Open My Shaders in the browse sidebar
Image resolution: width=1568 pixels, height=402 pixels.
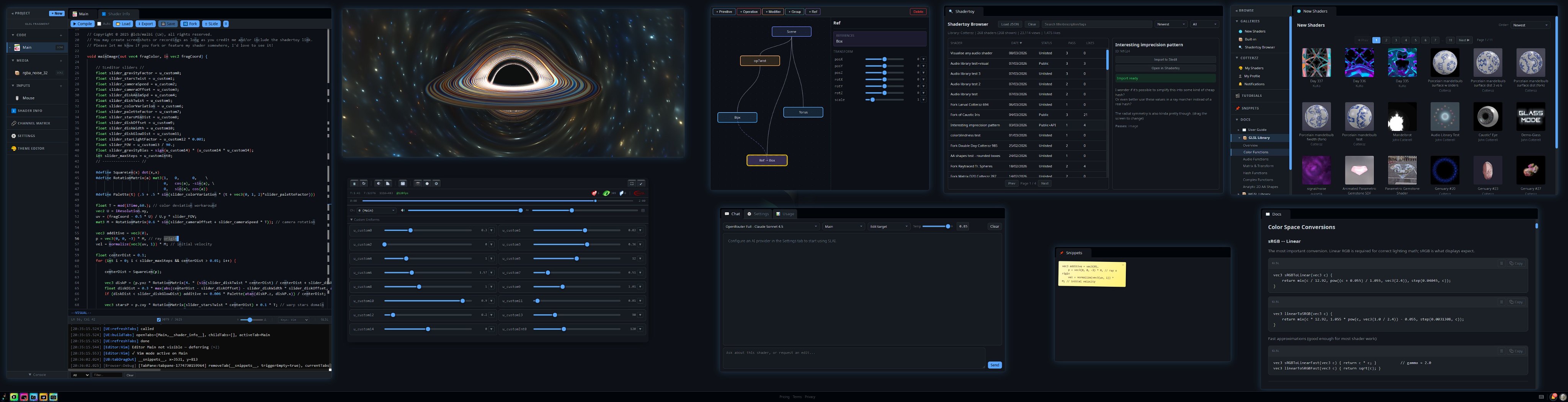pos(1253,68)
